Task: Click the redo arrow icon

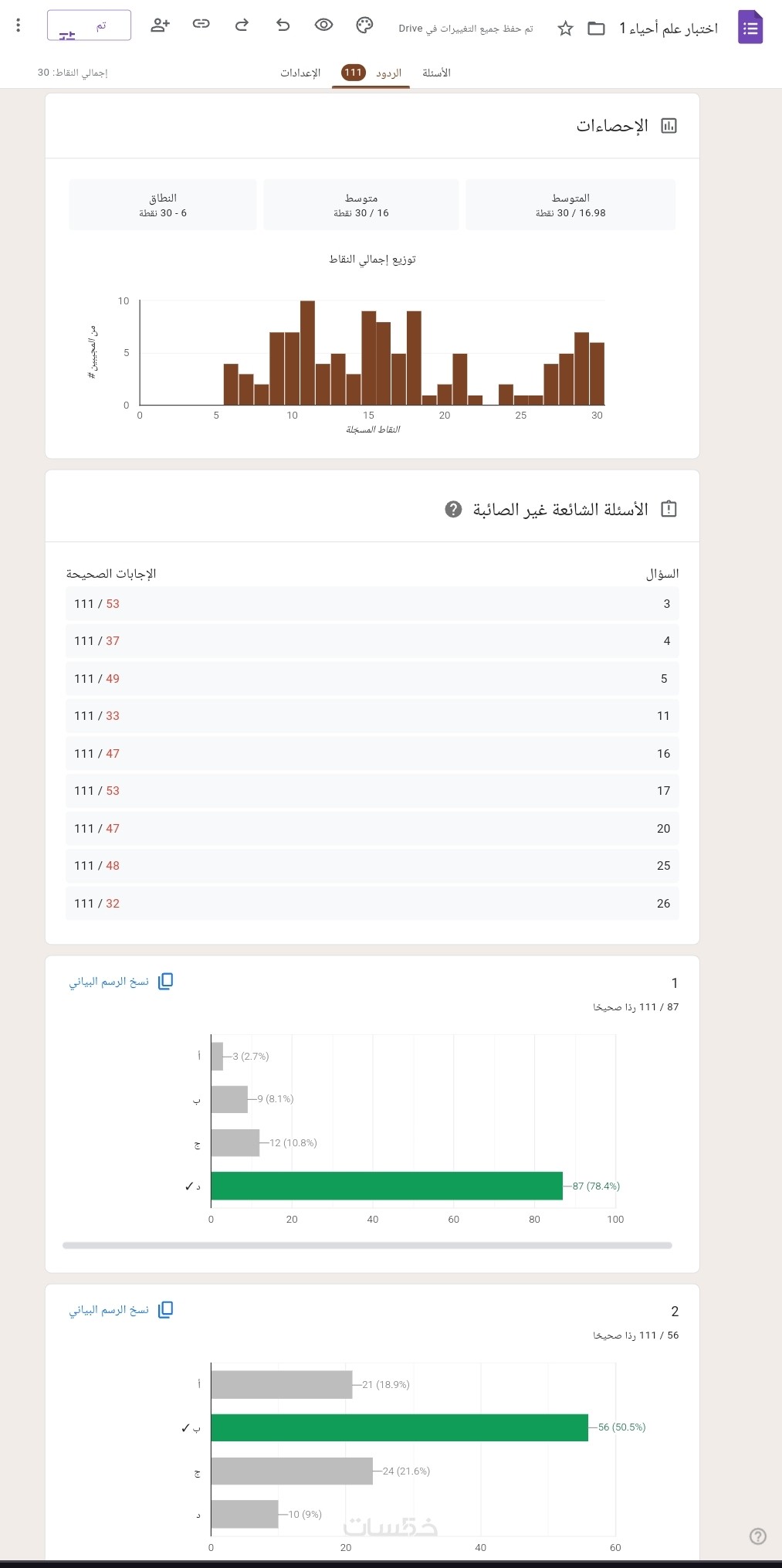Action: coord(242,25)
